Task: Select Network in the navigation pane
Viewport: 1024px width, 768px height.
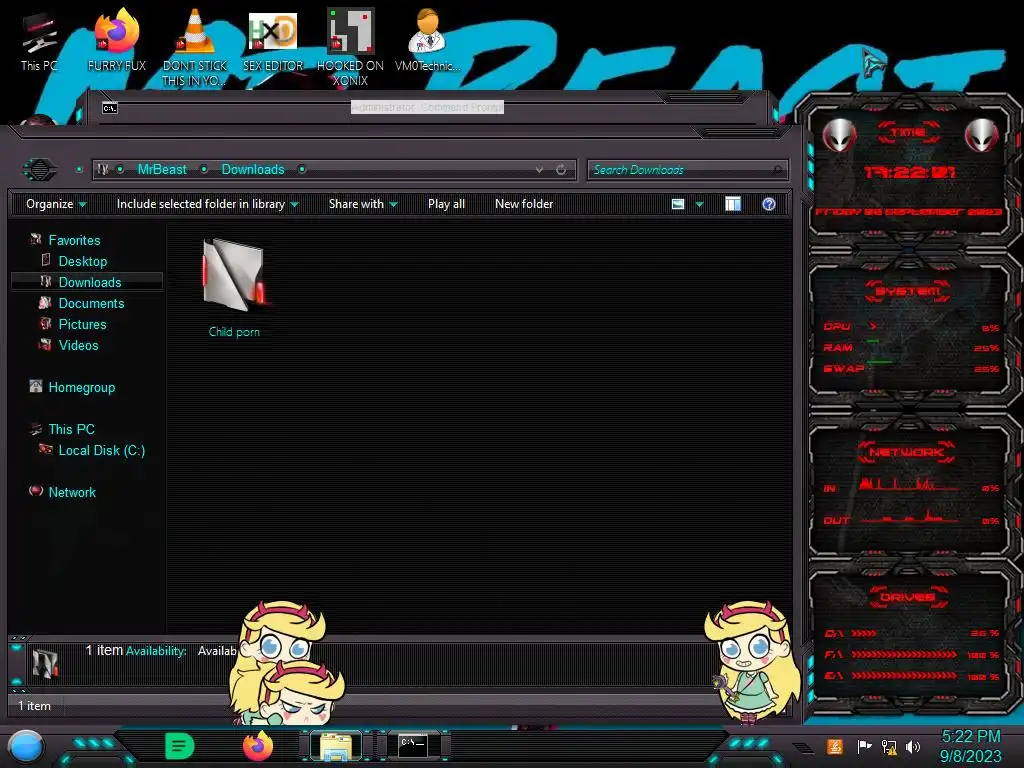Action: 72,492
